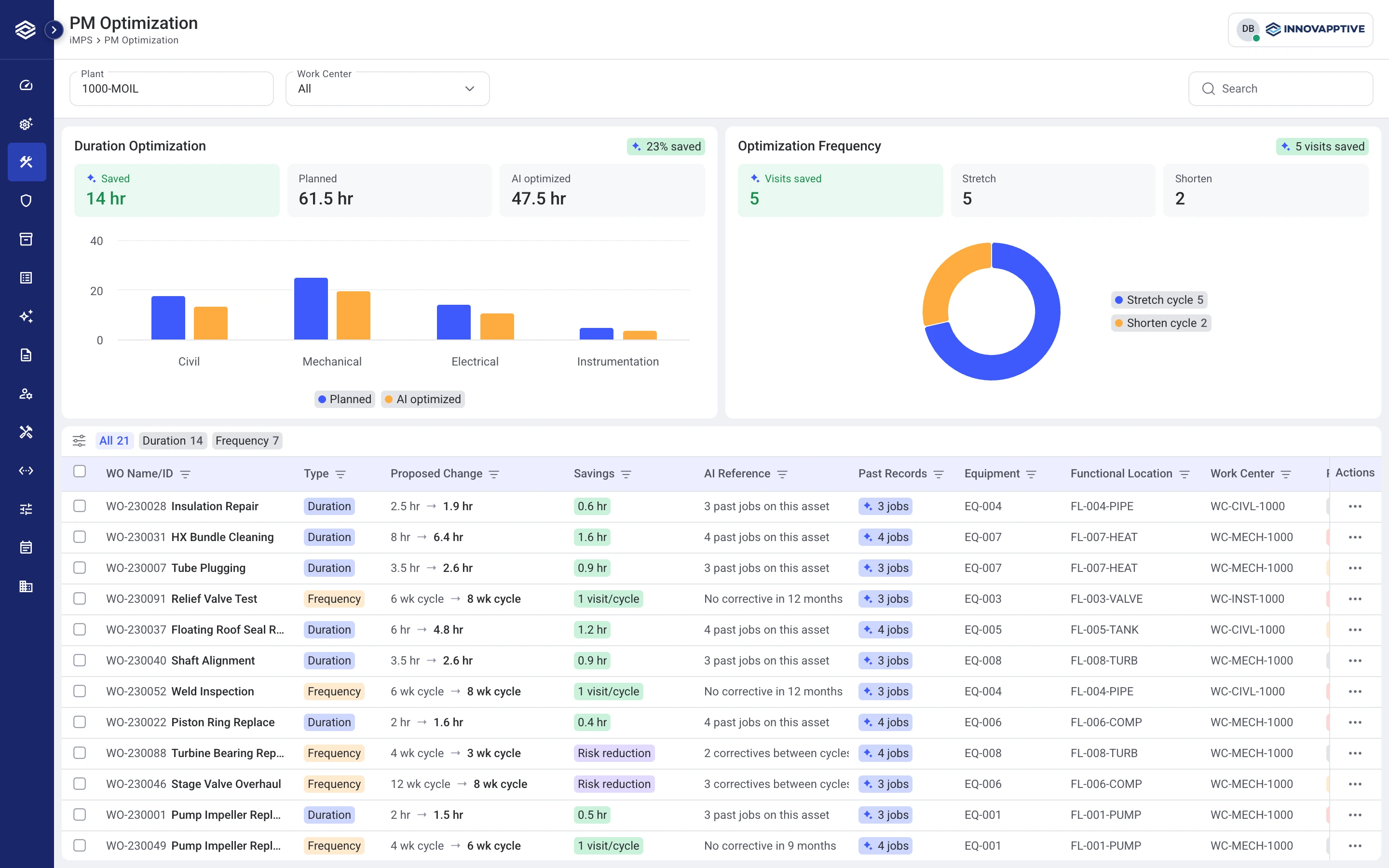Open the building icon in sidebar
The width and height of the screenshot is (1389, 868).
click(26, 586)
